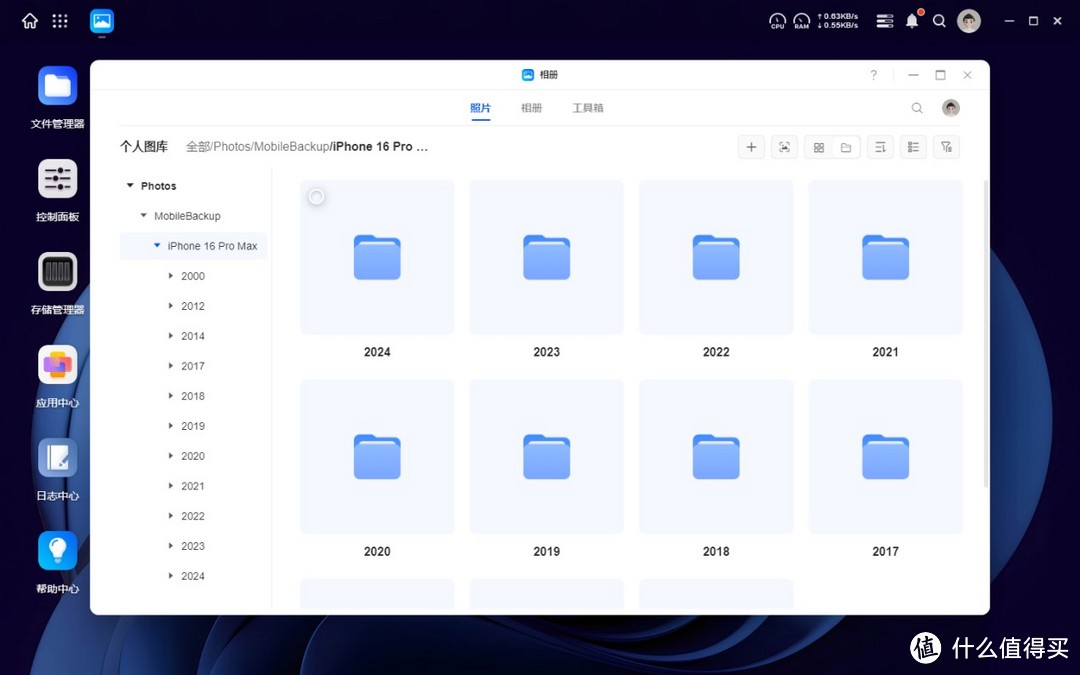The width and height of the screenshot is (1080, 675).
Task: Expand the 2017 node in the tree
Action: (169, 365)
